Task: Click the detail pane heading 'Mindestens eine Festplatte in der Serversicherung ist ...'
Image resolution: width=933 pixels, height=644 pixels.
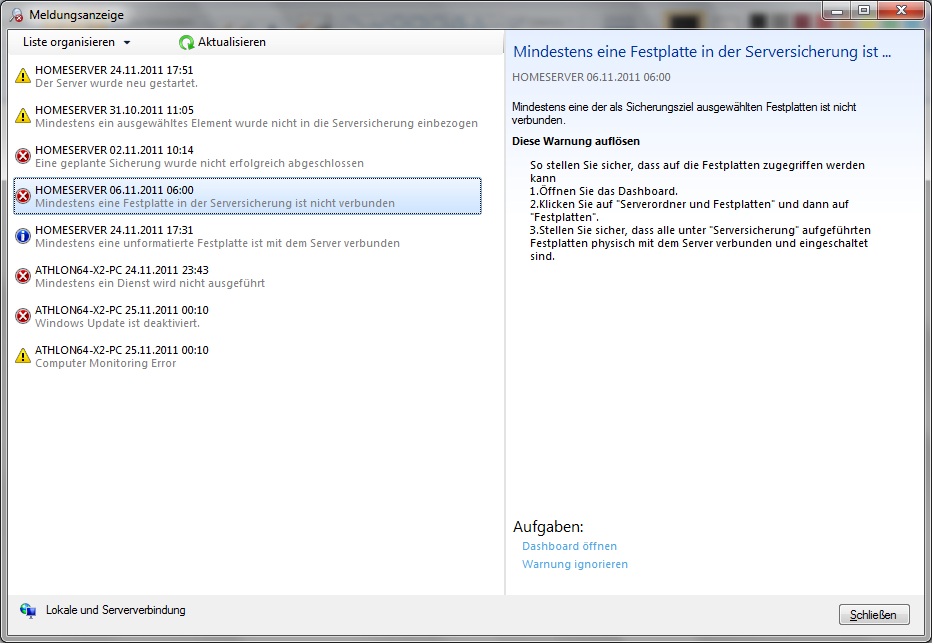Action: (702, 52)
